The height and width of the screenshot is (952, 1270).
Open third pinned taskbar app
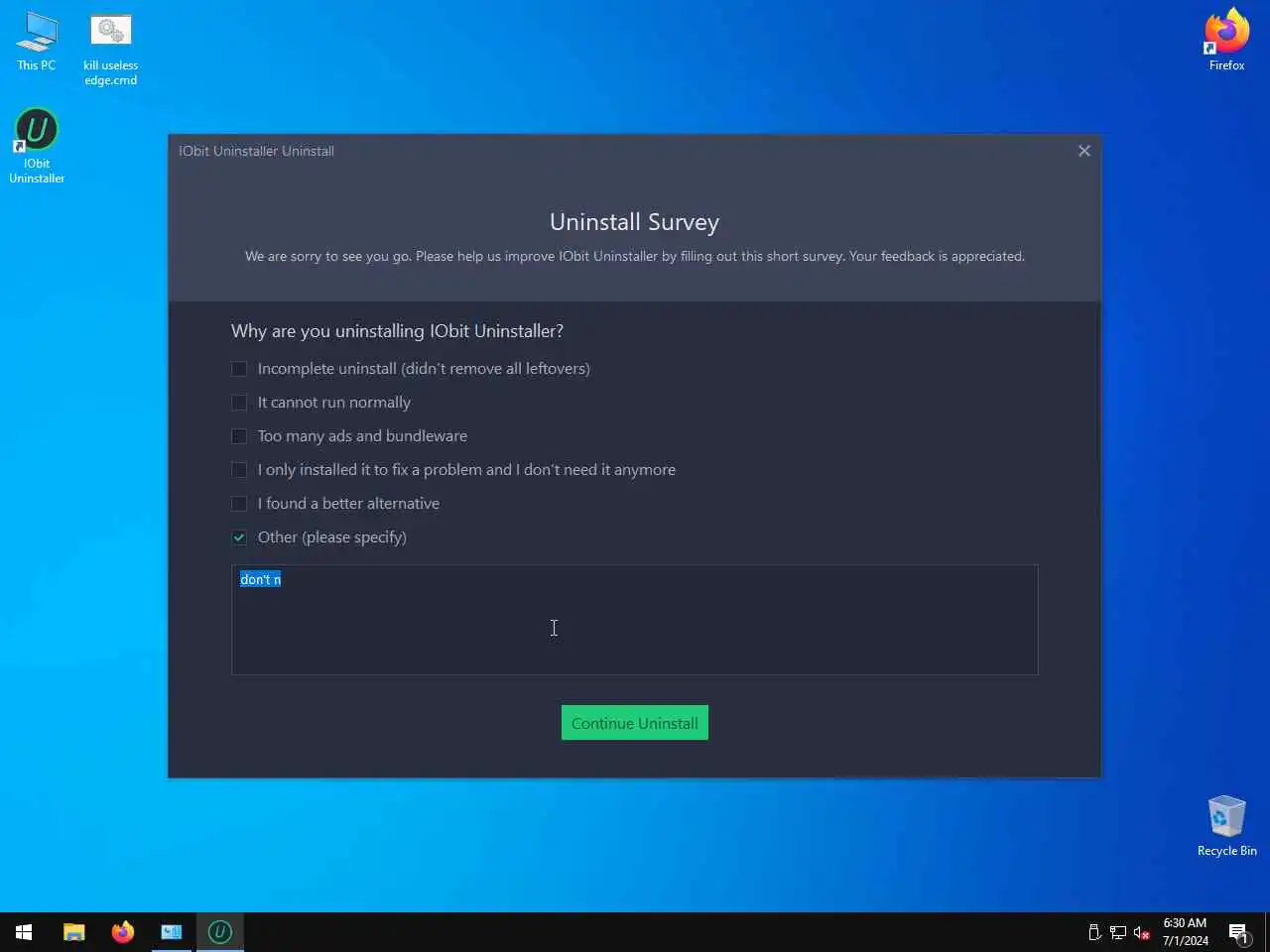click(x=172, y=932)
